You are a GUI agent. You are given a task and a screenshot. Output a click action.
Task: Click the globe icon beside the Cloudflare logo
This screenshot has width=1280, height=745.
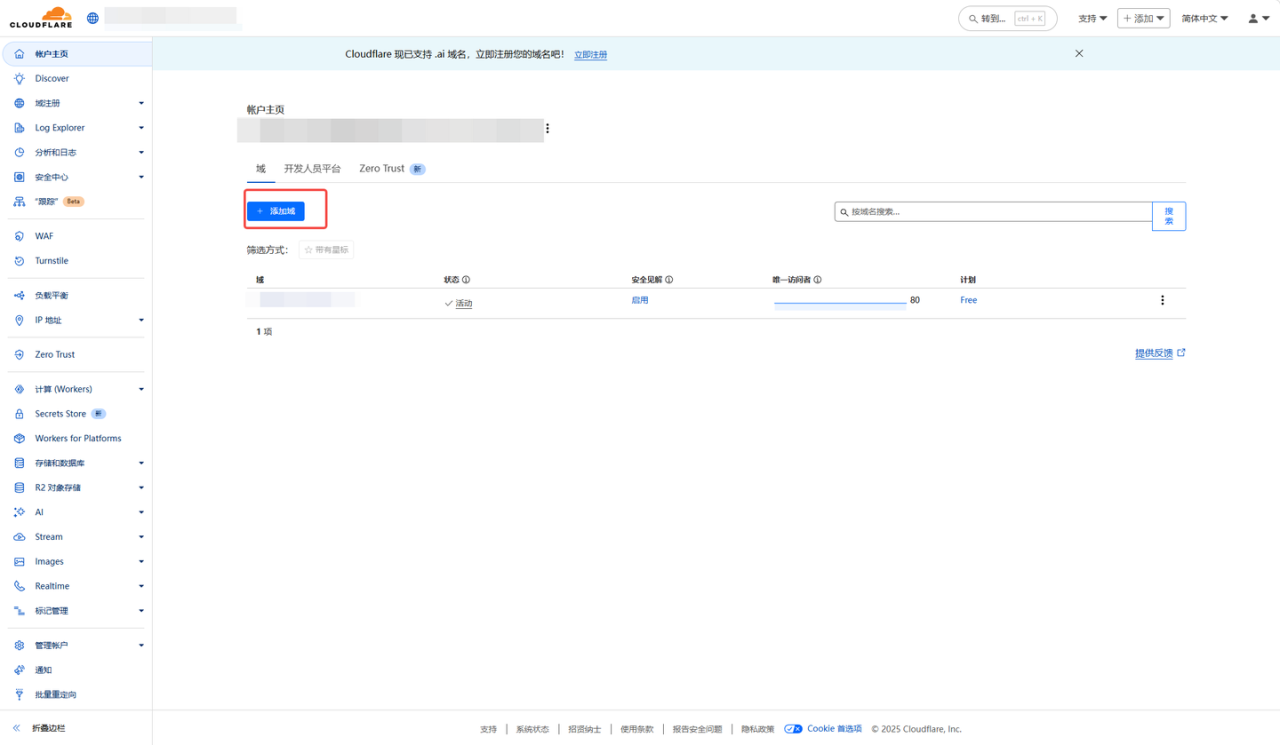point(93,18)
